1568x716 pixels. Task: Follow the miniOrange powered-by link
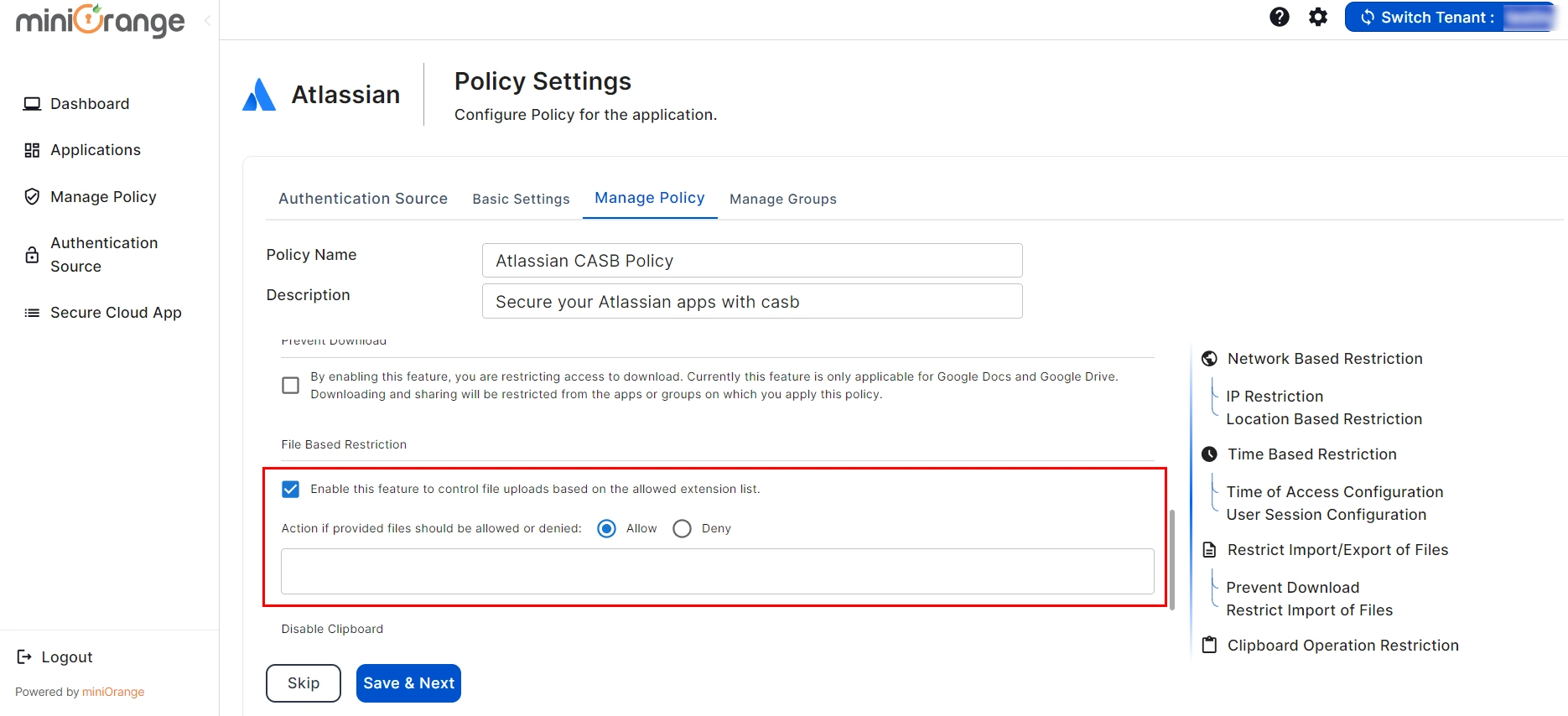coord(113,692)
